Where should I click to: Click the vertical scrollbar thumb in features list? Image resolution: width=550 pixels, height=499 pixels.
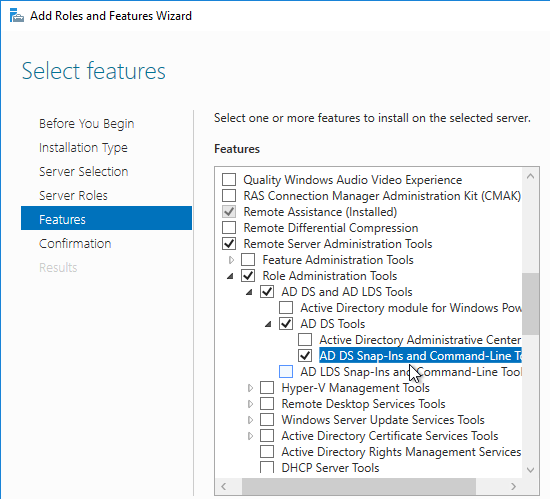(x=530, y=304)
